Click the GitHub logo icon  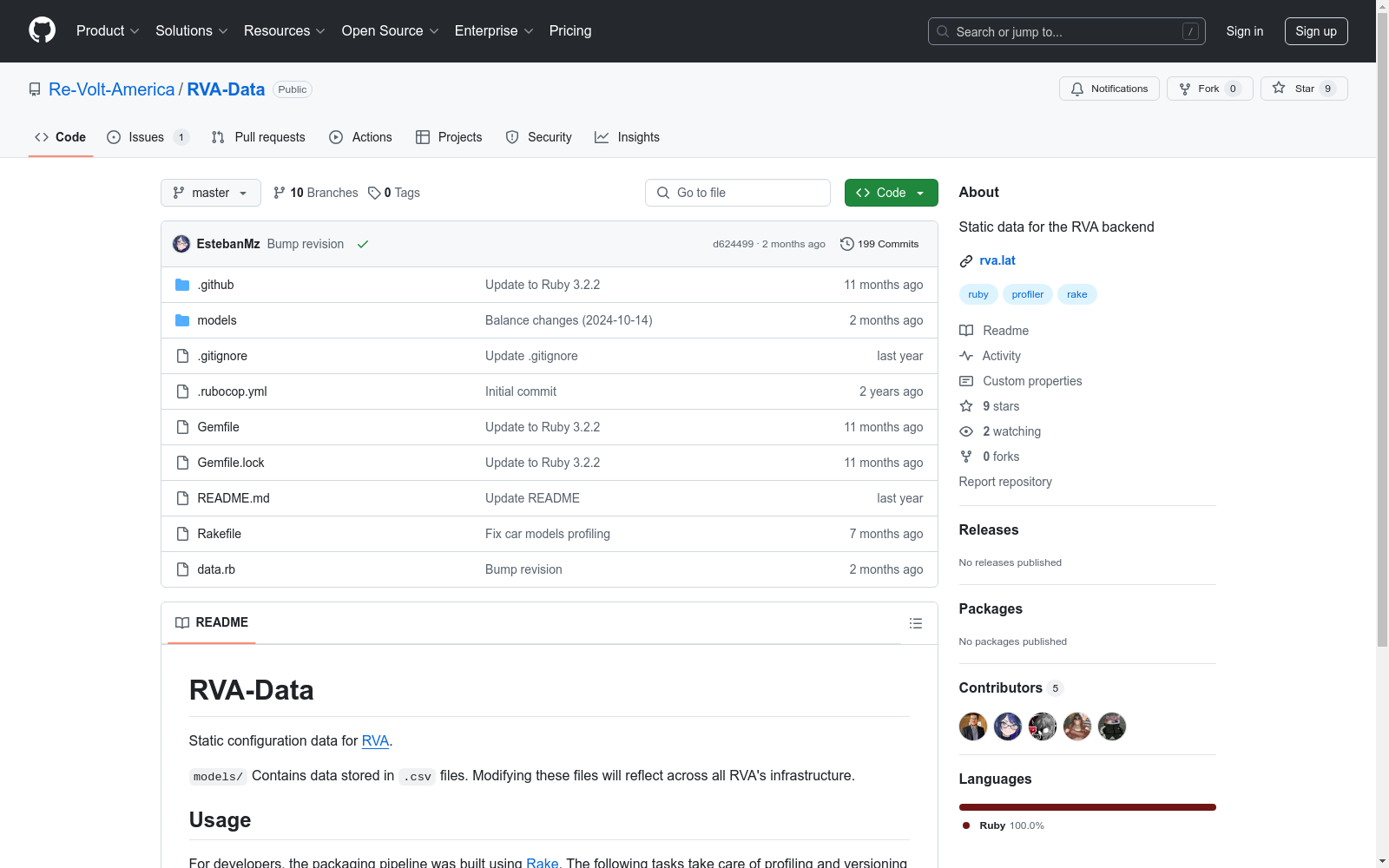point(42,30)
